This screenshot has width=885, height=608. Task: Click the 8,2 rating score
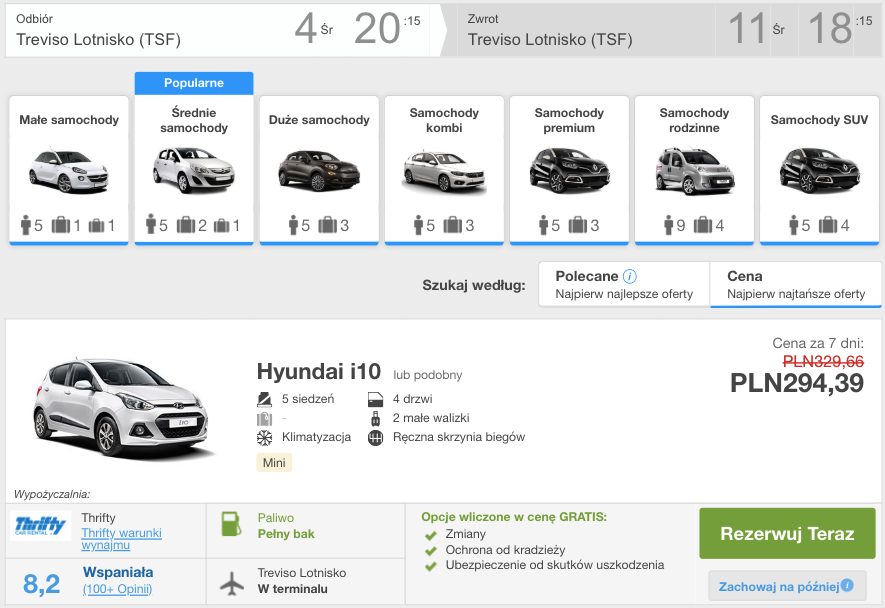(x=41, y=584)
